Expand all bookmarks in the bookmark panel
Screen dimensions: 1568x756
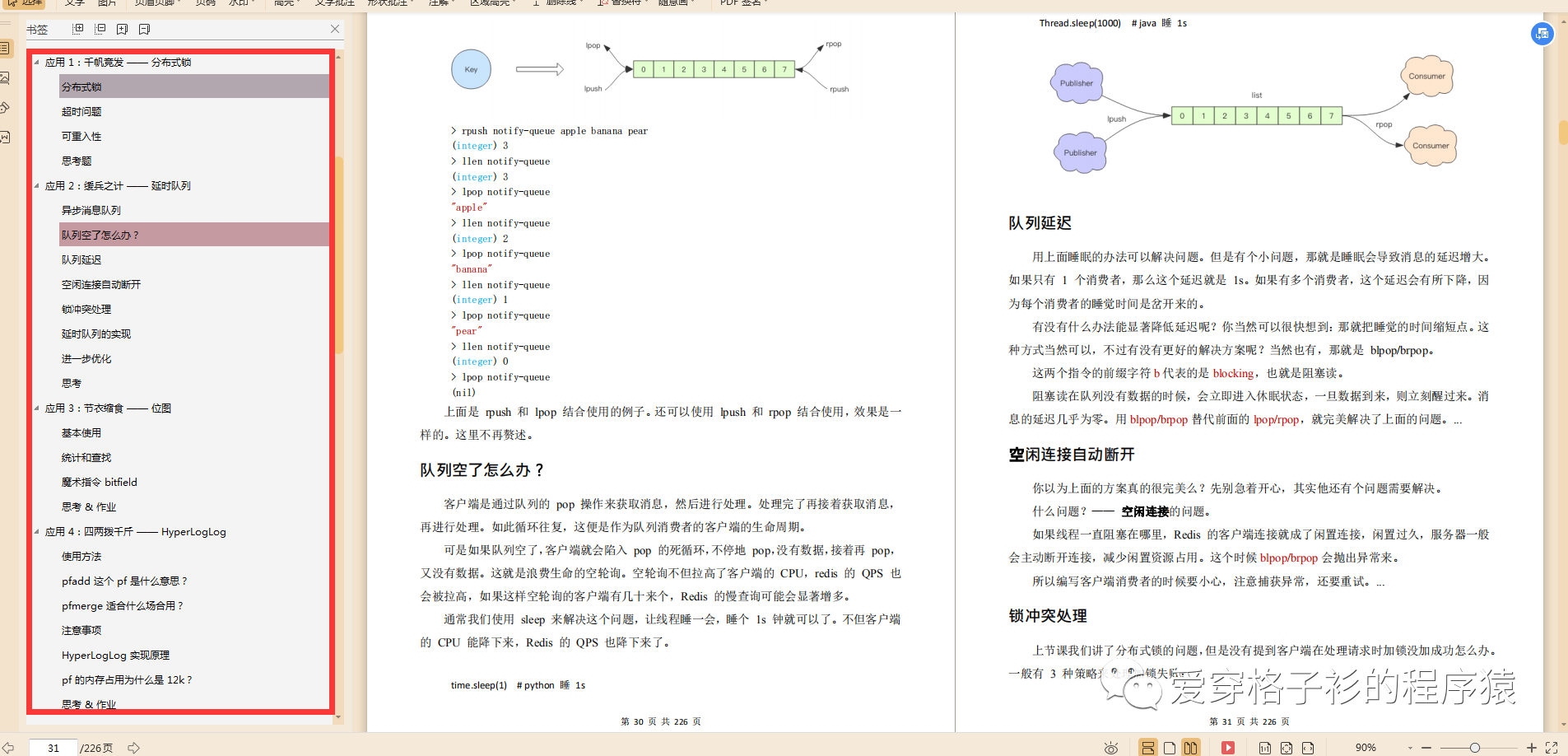(x=78, y=29)
